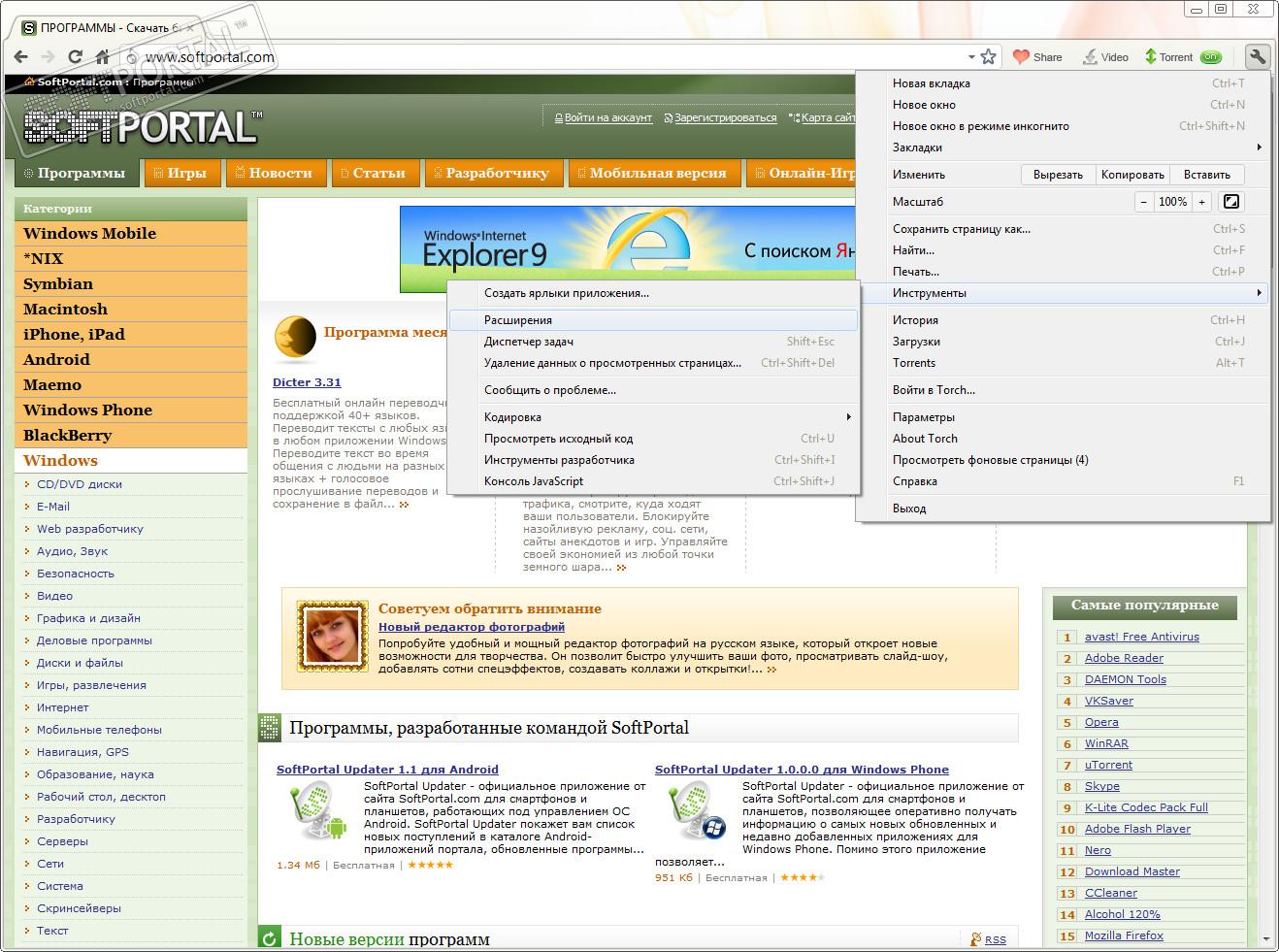The image size is (1279, 952).
Task: Bookmark this page with the star icon
Action: (x=989, y=57)
